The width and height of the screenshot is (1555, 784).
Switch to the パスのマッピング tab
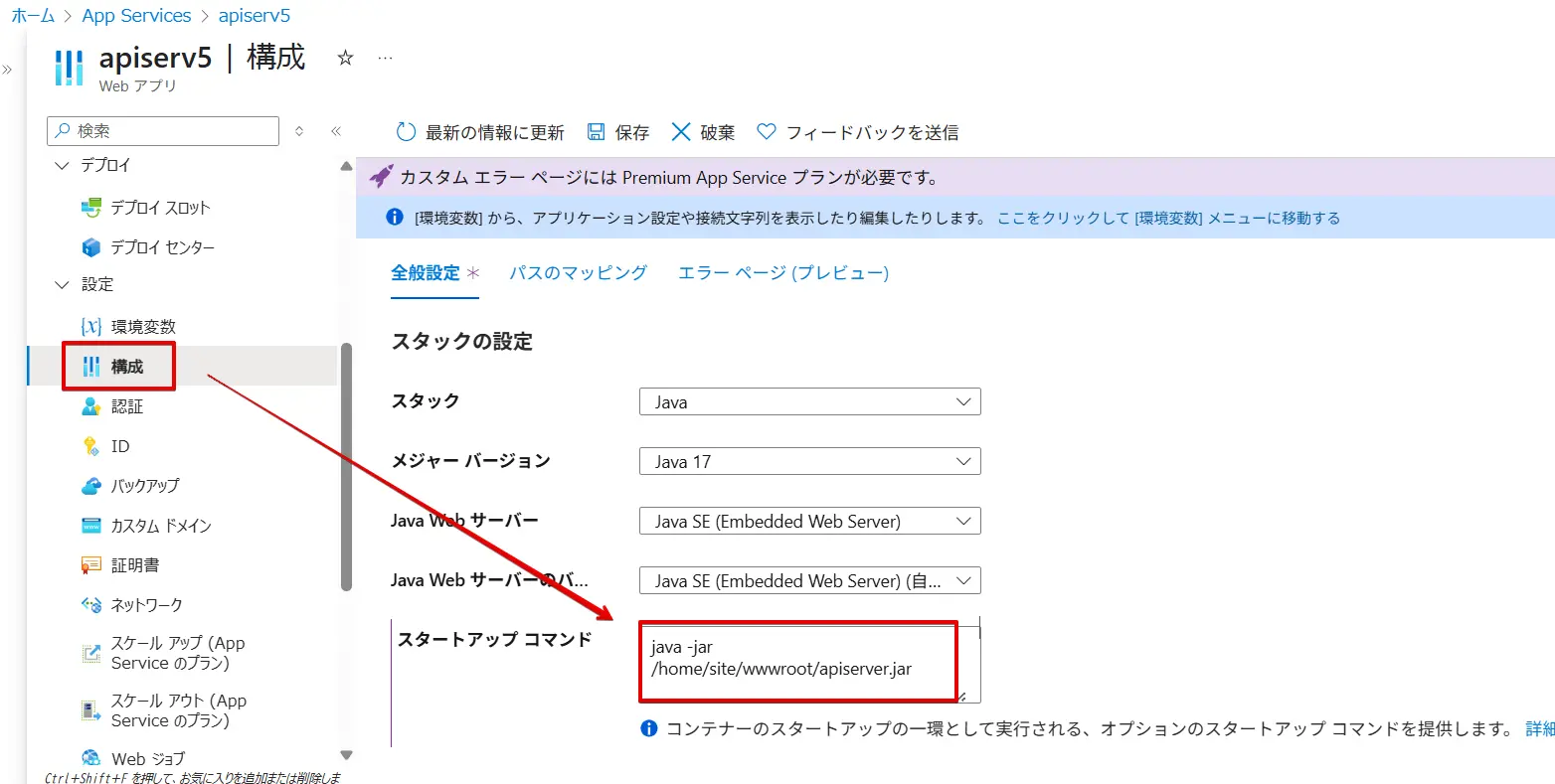(x=578, y=272)
